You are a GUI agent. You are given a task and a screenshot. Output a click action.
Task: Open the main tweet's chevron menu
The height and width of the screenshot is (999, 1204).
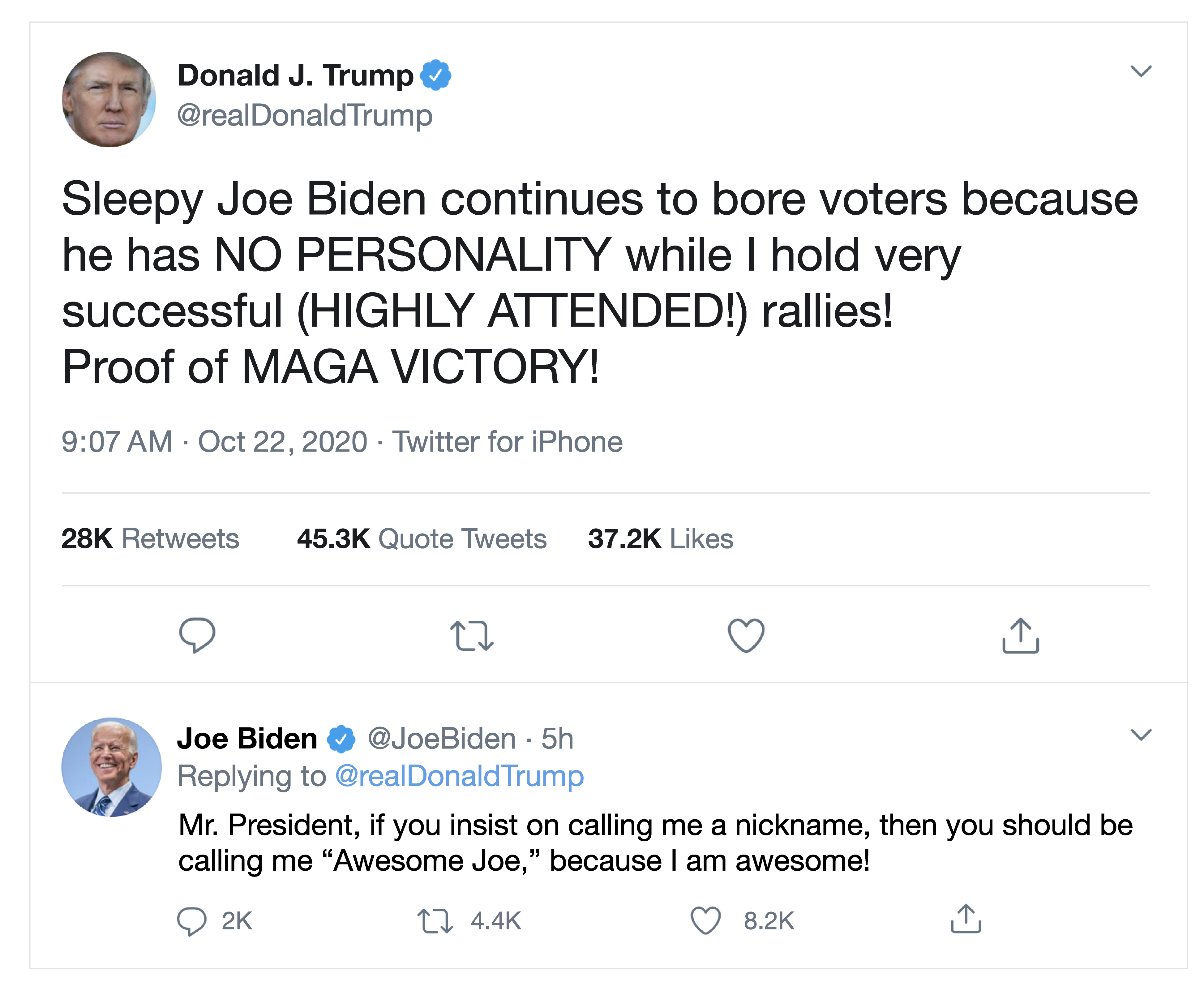click(1140, 71)
